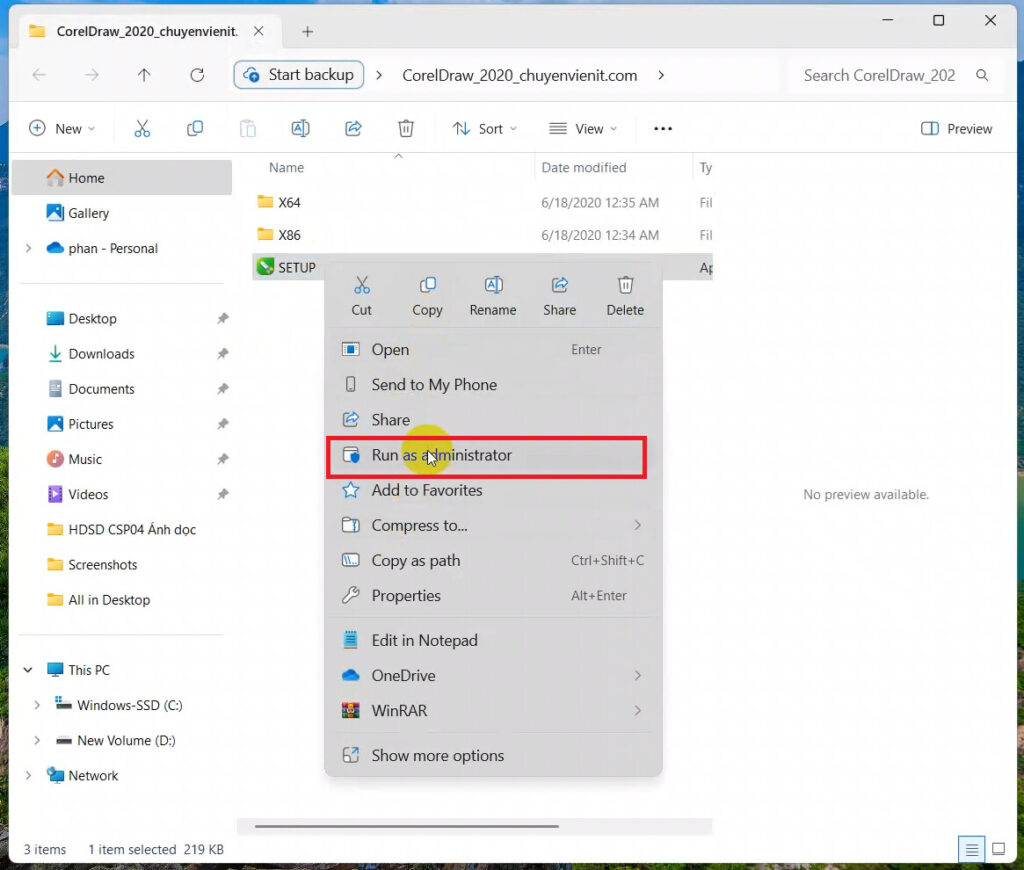Switch to large thumbnails view
This screenshot has height=870, width=1024.
point(998,848)
